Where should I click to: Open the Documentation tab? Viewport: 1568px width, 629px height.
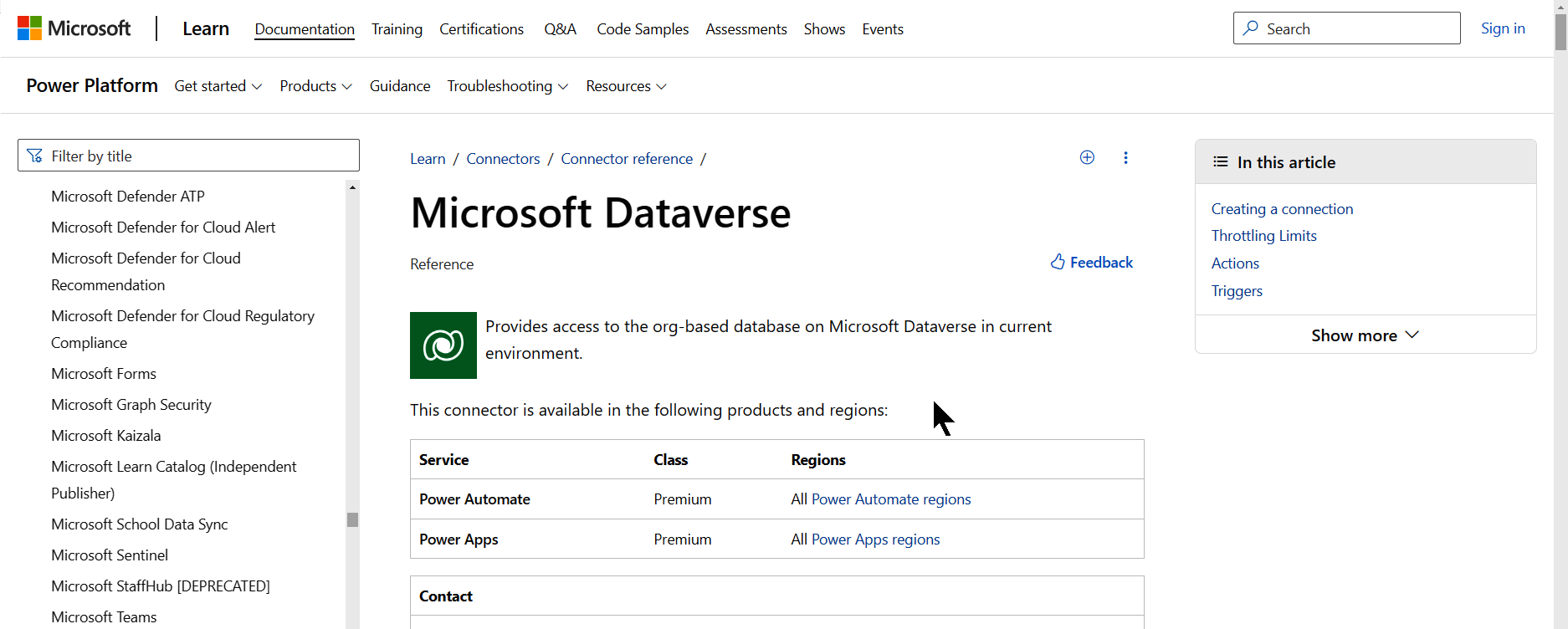coord(305,29)
